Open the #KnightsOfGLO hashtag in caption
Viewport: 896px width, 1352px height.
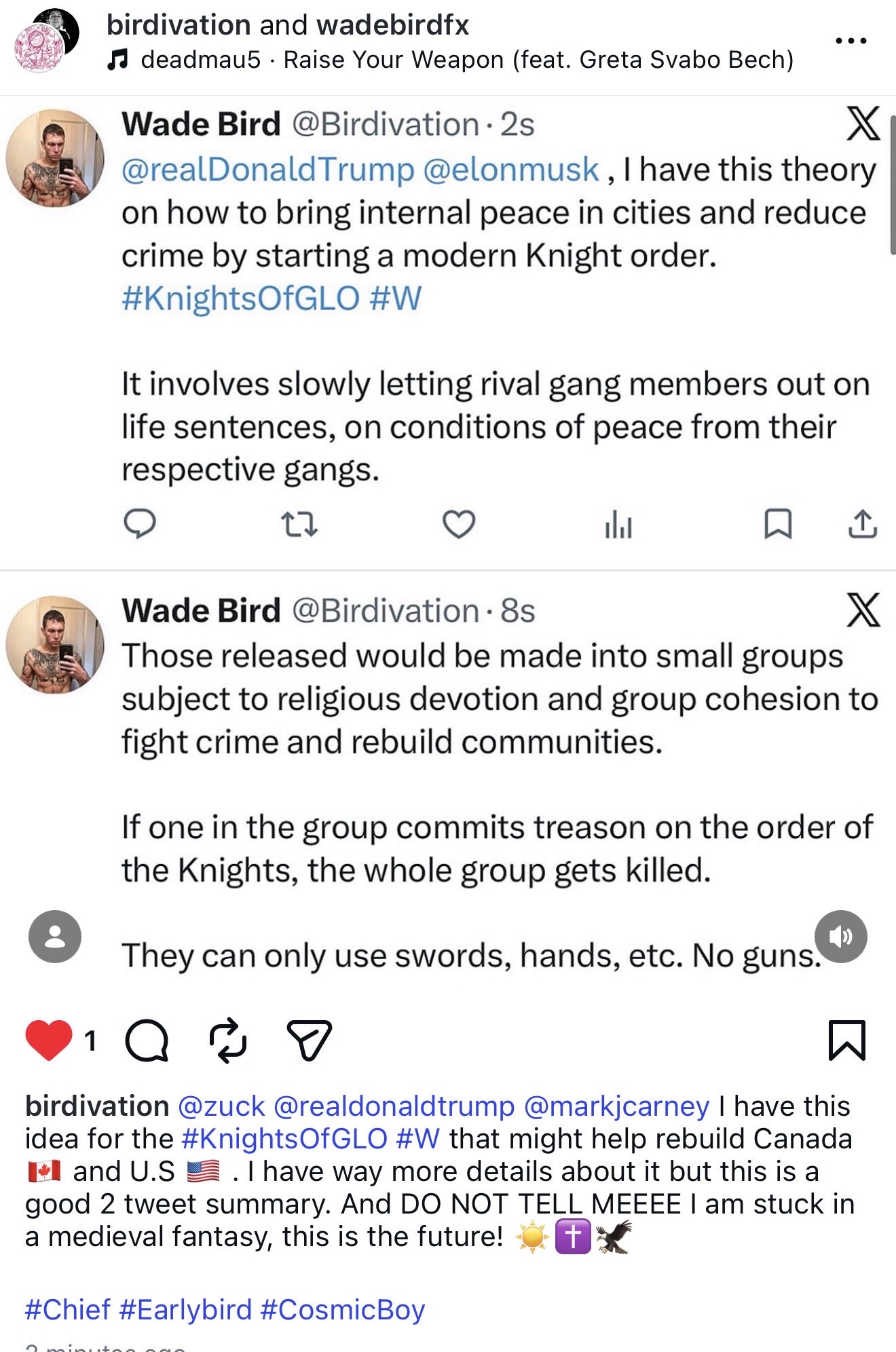(284, 1139)
